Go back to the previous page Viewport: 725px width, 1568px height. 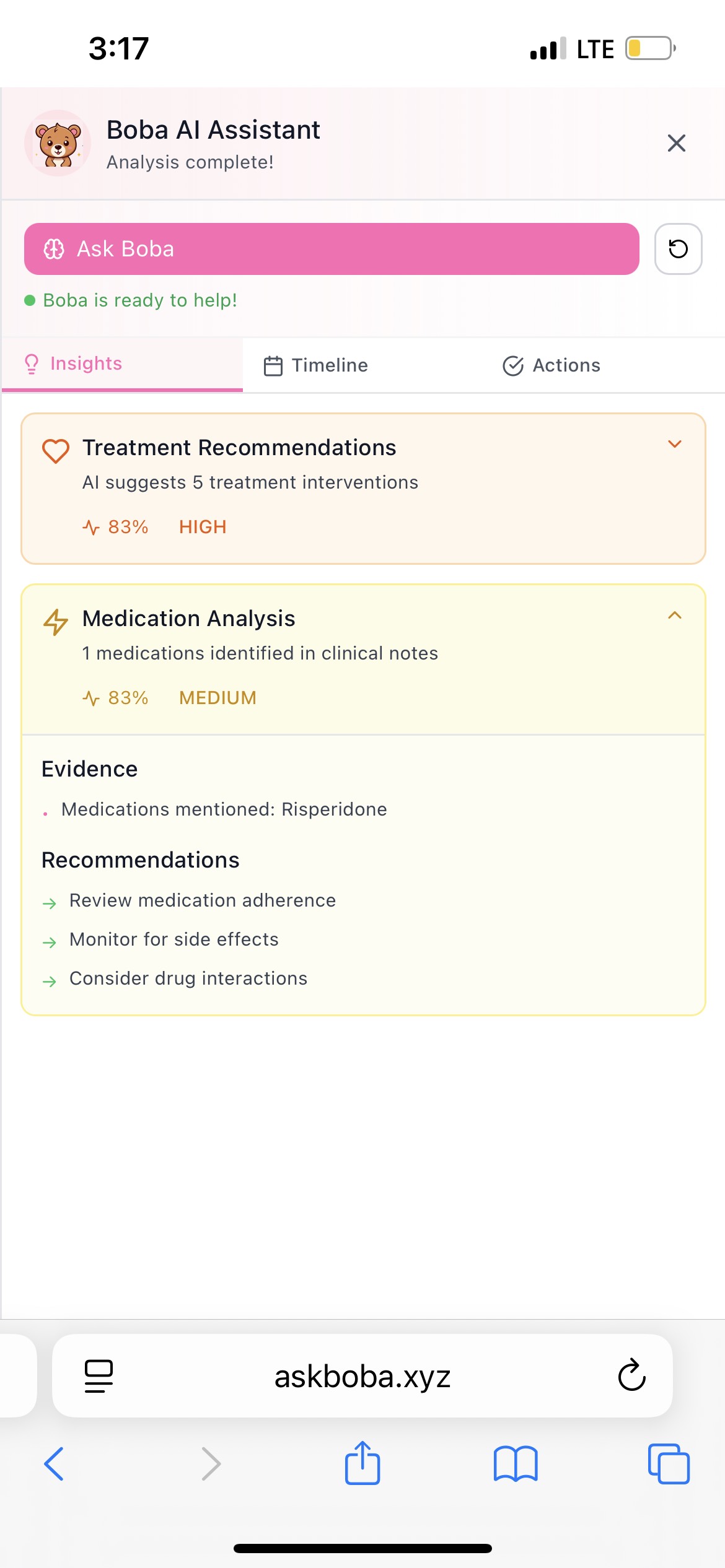[x=54, y=1464]
